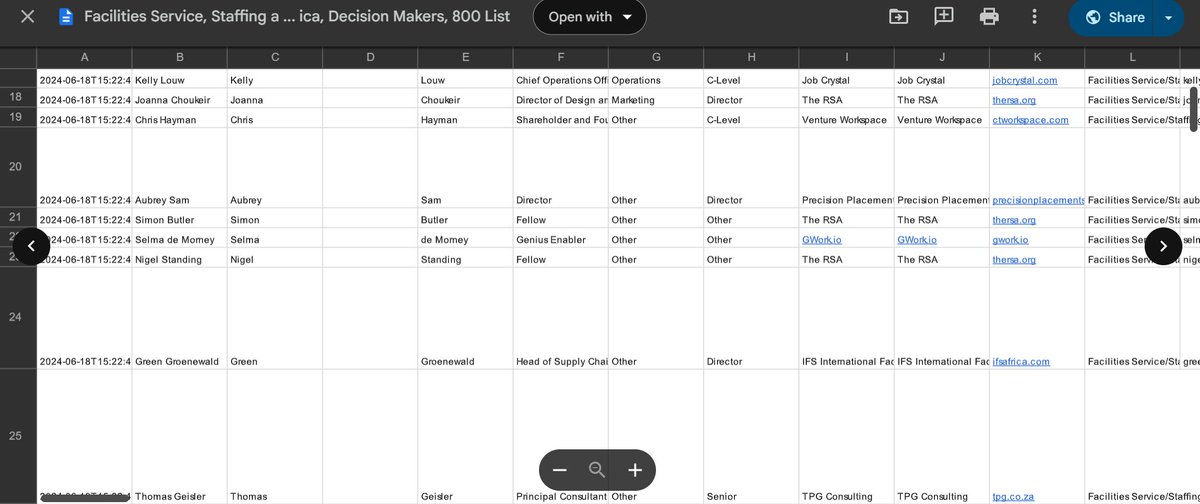This screenshot has width=1200, height=504.
Task: Select row 18 header
Action: 18,98
